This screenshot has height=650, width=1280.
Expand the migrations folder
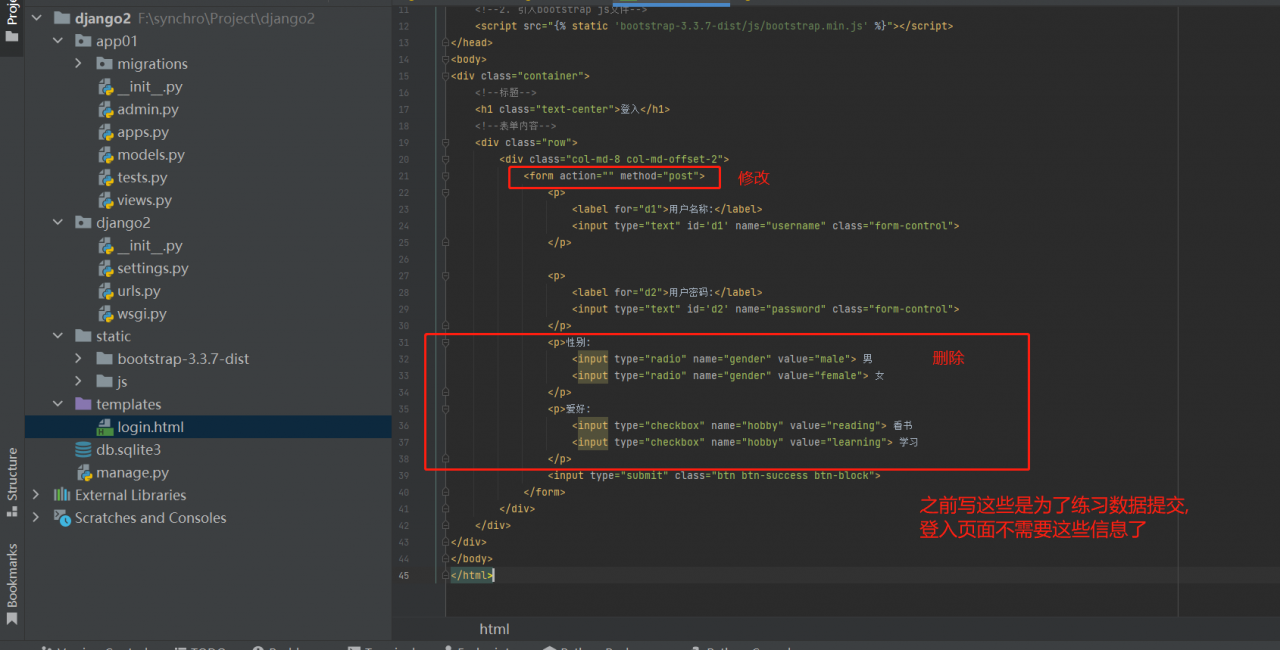[79, 64]
